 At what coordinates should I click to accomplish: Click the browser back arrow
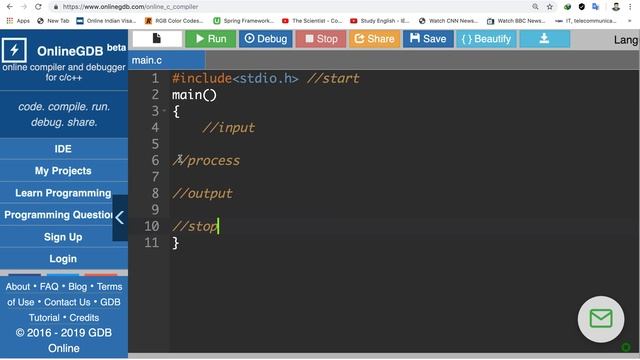(9, 7)
